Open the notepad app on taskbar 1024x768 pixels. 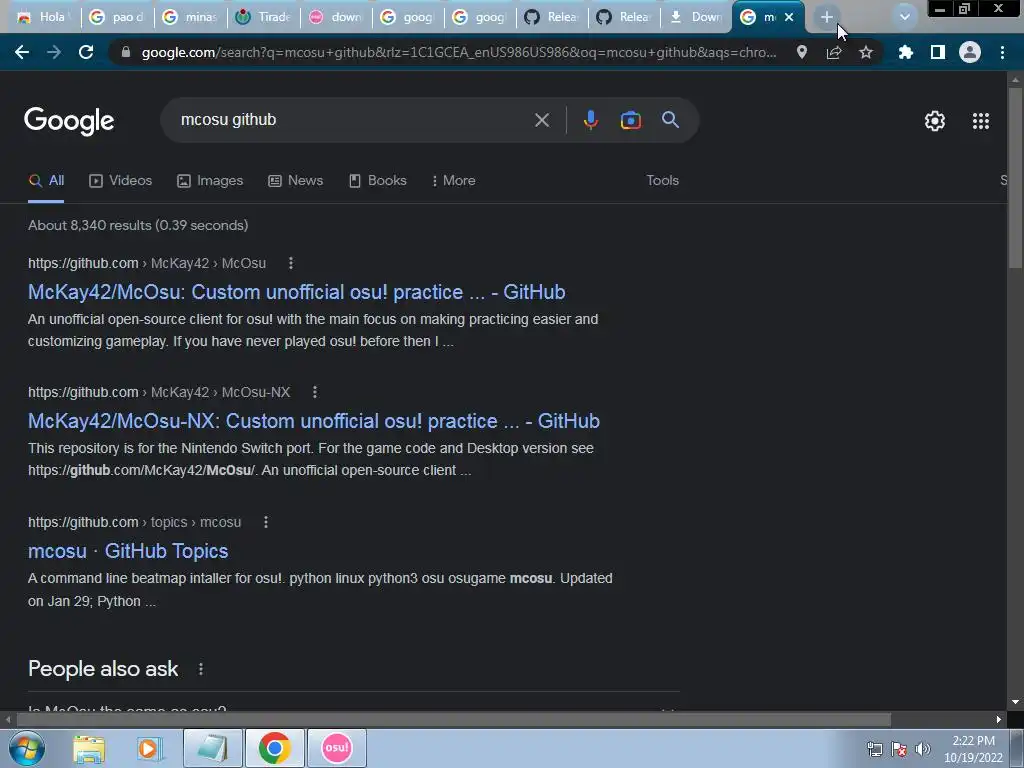[212, 748]
